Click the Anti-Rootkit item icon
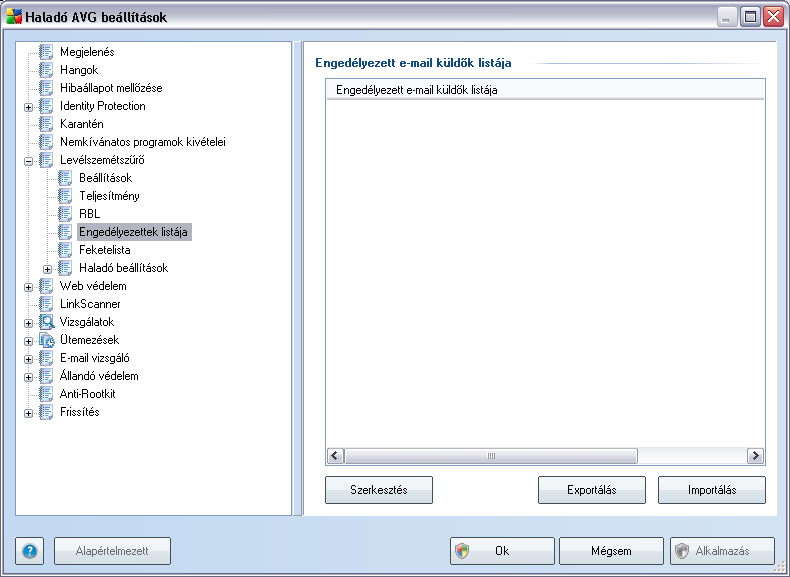Viewport: 790px width, 577px height. [46, 394]
